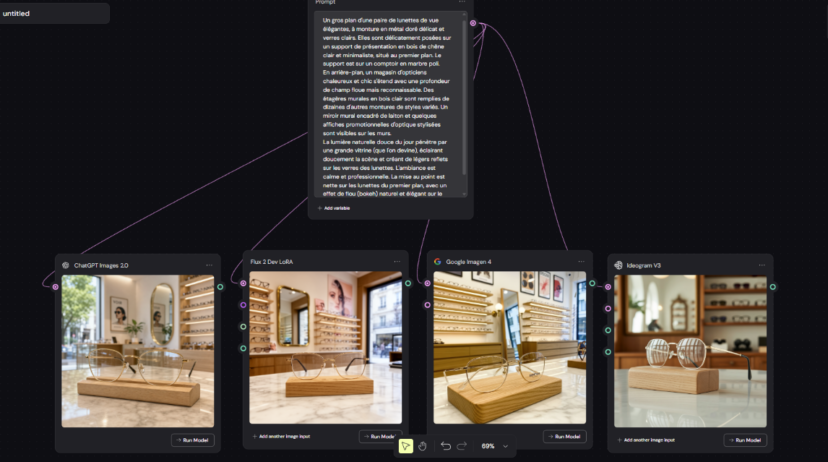This screenshot has height=462, width=828.
Task: Click Ideogram V3 output connector
Action: point(773,287)
